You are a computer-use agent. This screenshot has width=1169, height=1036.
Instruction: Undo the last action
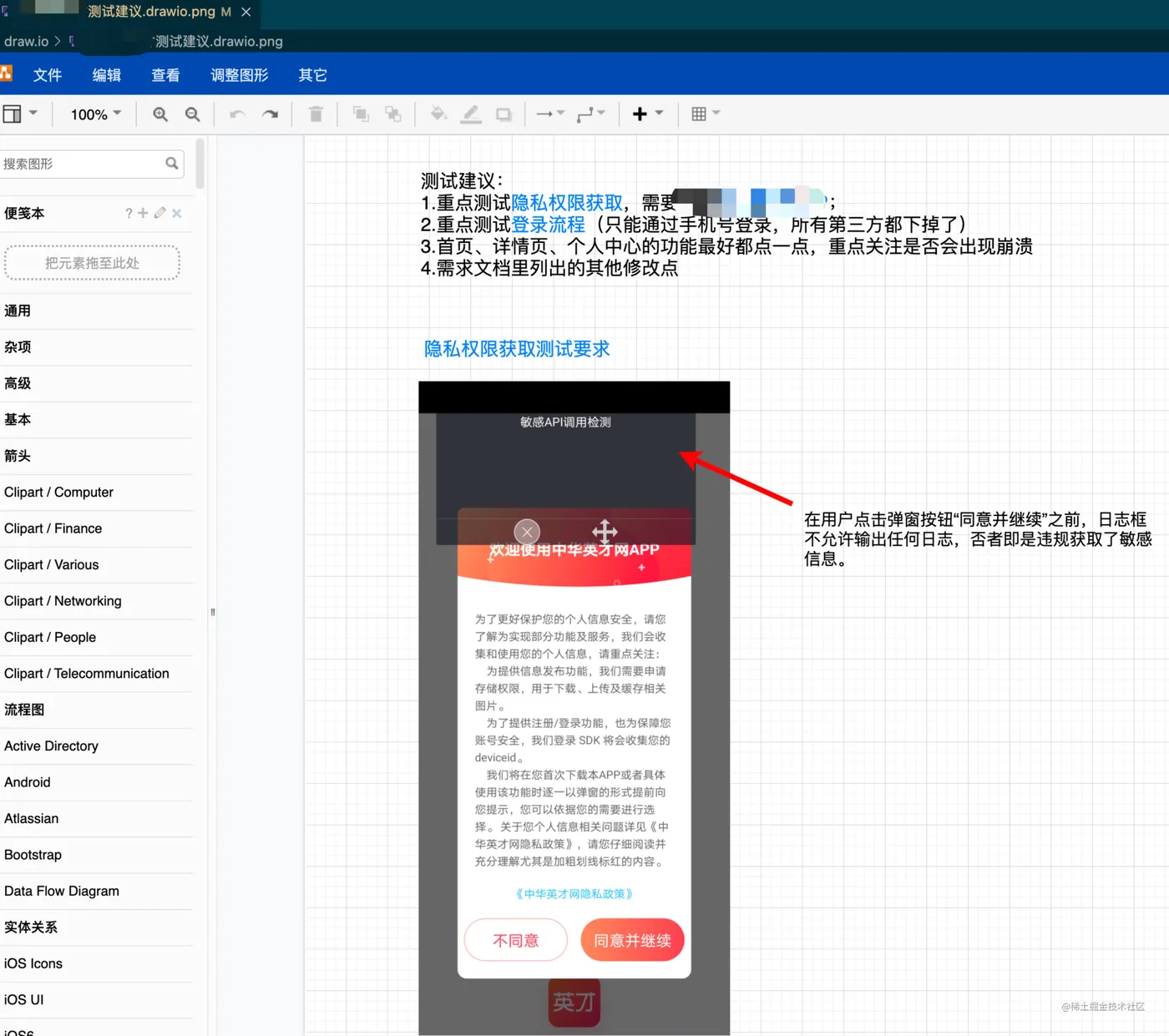pyautogui.click(x=237, y=114)
